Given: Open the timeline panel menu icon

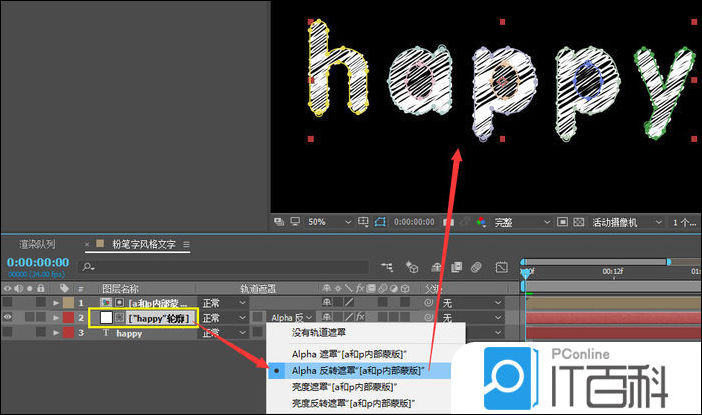Looking at the screenshot, I should 186,244.
